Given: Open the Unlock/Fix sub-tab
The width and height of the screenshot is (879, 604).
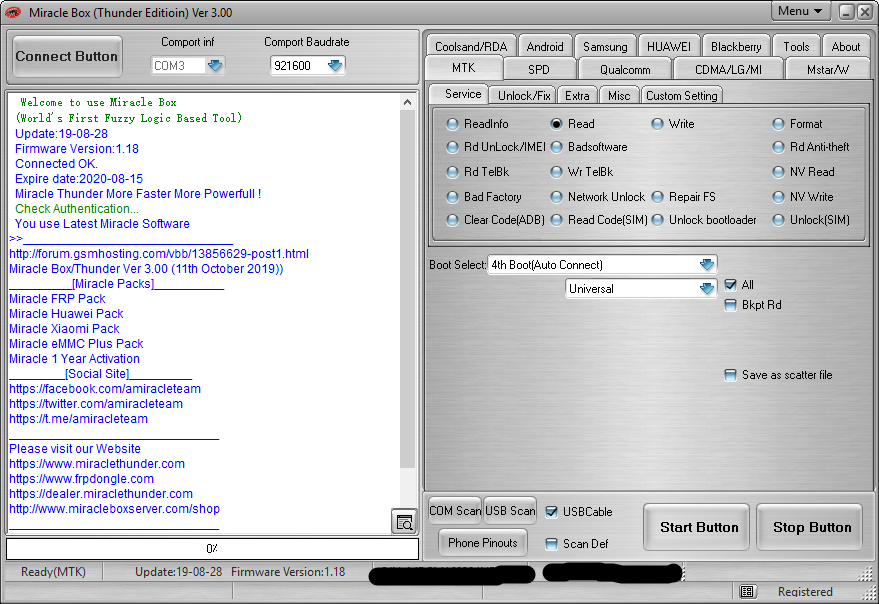Looking at the screenshot, I should [x=524, y=96].
